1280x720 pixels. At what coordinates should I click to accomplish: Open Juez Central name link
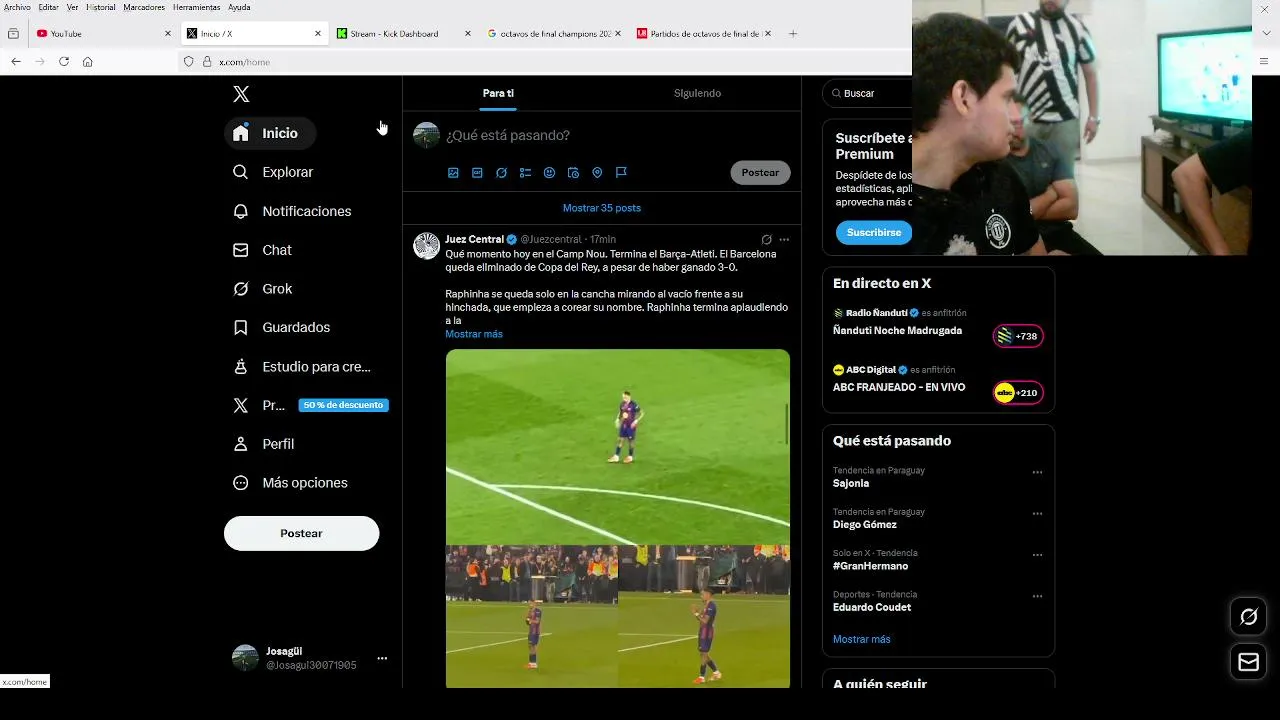(474, 240)
